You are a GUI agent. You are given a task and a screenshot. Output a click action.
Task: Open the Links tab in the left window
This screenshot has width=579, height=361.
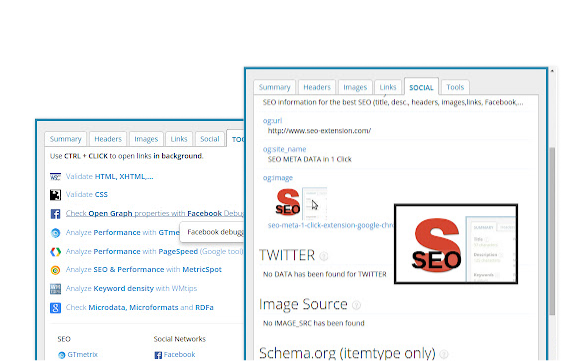pyautogui.click(x=179, y=139)
